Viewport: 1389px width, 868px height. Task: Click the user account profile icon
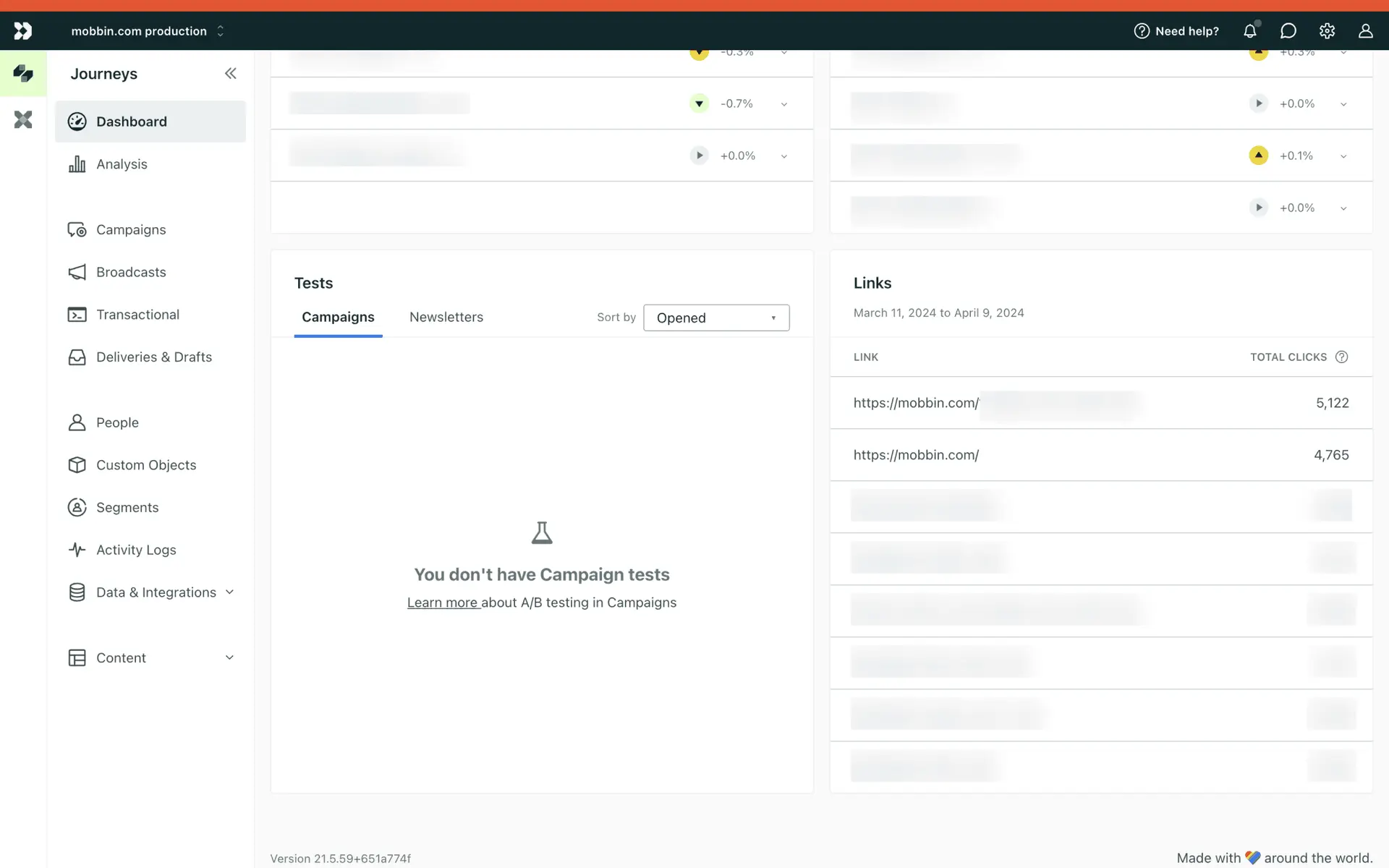point(1365,31)
